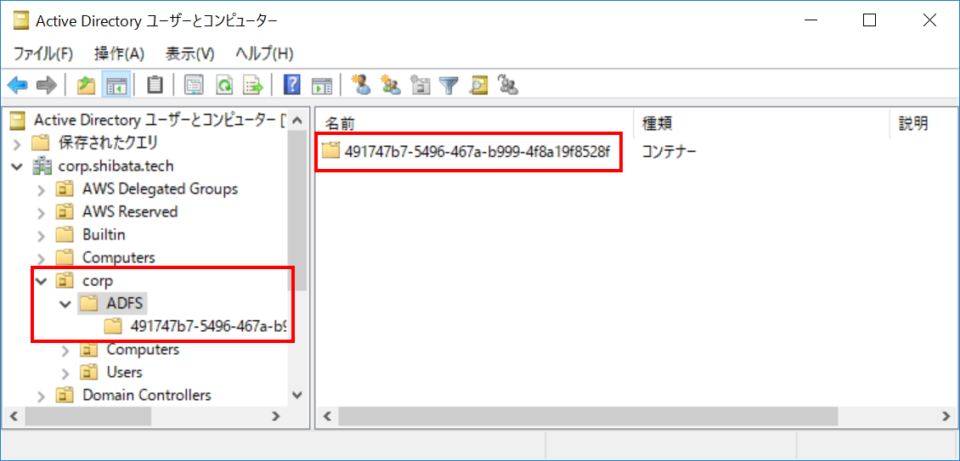The image size is (960, 461).
Task: Select 保存されたクエリ in the tree
Action: tap(108, 143)
